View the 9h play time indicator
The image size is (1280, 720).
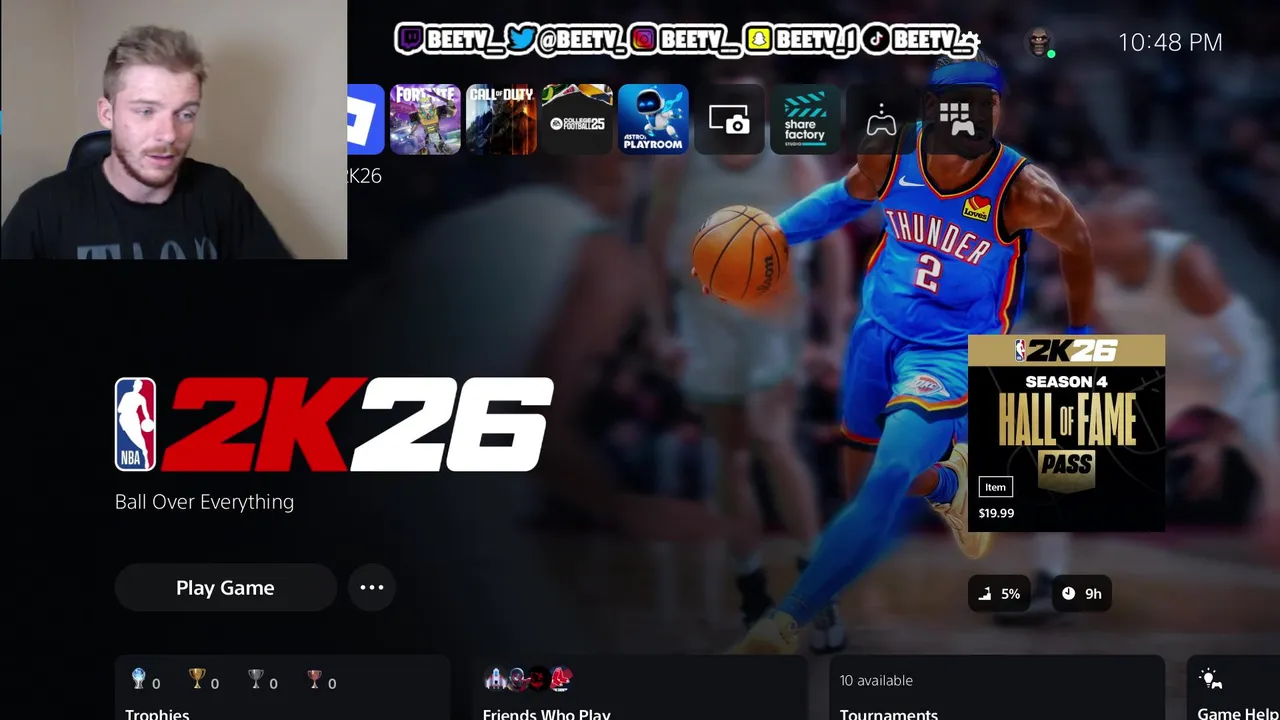pyautogui.click(x=1081, y=594)
